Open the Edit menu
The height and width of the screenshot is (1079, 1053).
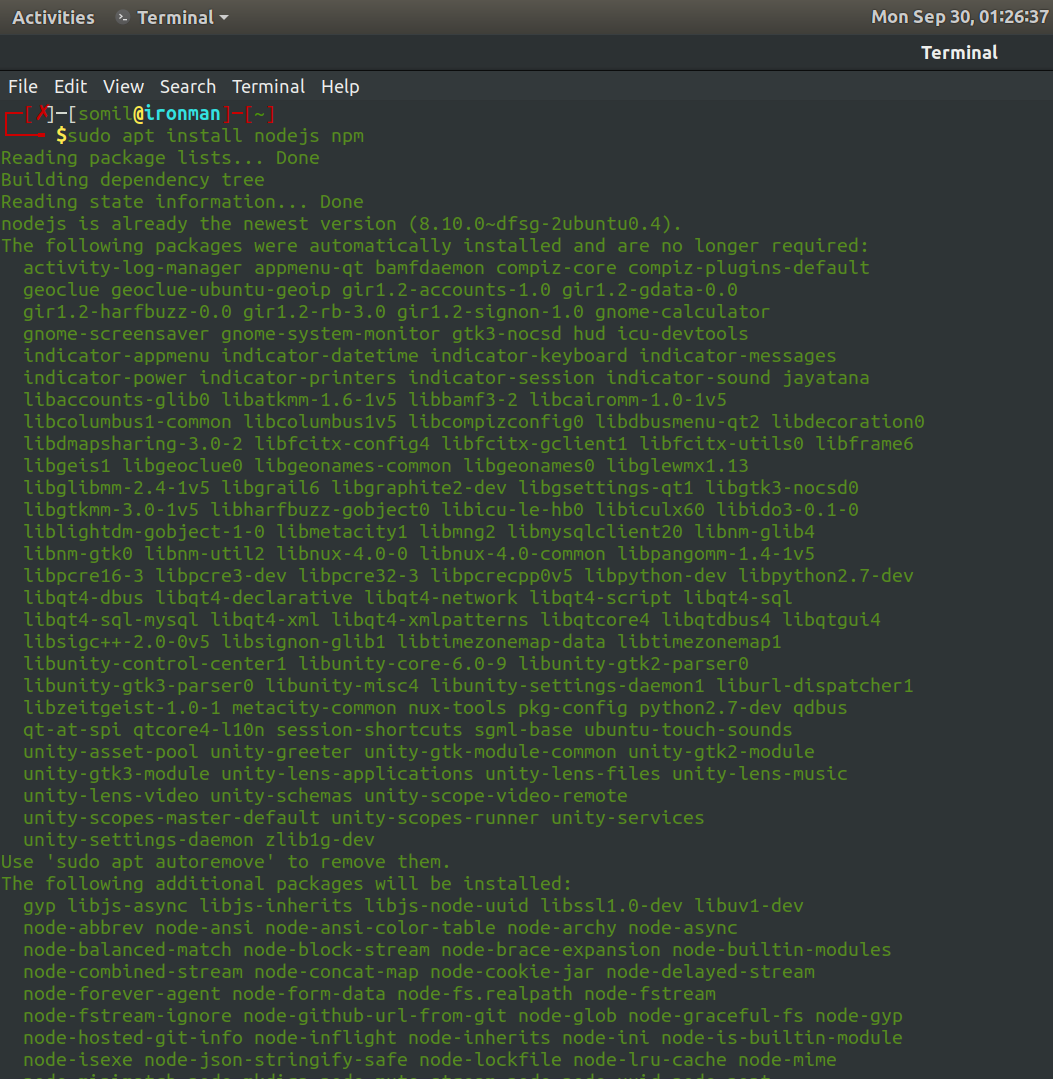70,87
